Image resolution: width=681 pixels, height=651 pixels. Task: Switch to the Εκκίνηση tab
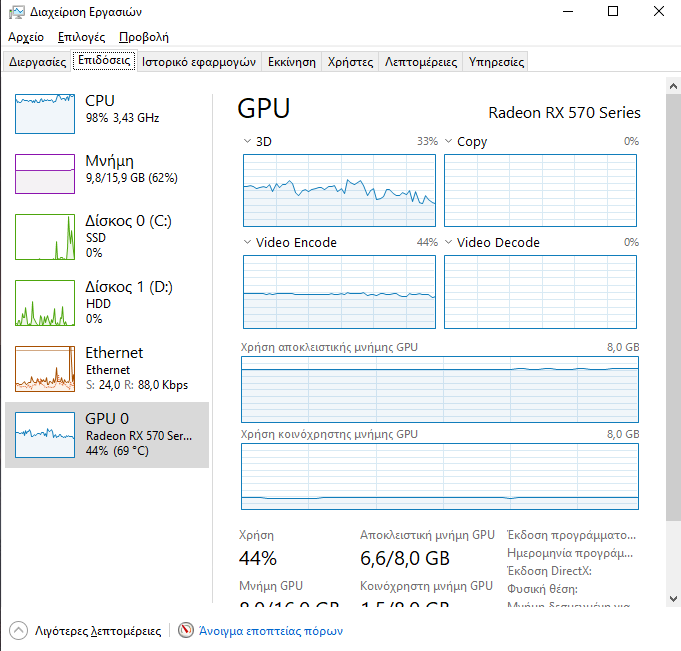pos(292,62)
